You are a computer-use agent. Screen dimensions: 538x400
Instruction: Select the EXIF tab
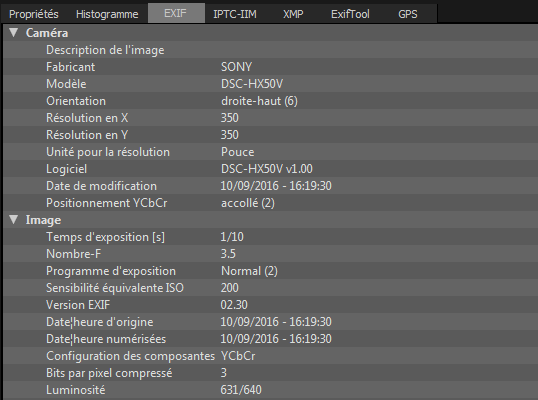[x=176, y=13]
